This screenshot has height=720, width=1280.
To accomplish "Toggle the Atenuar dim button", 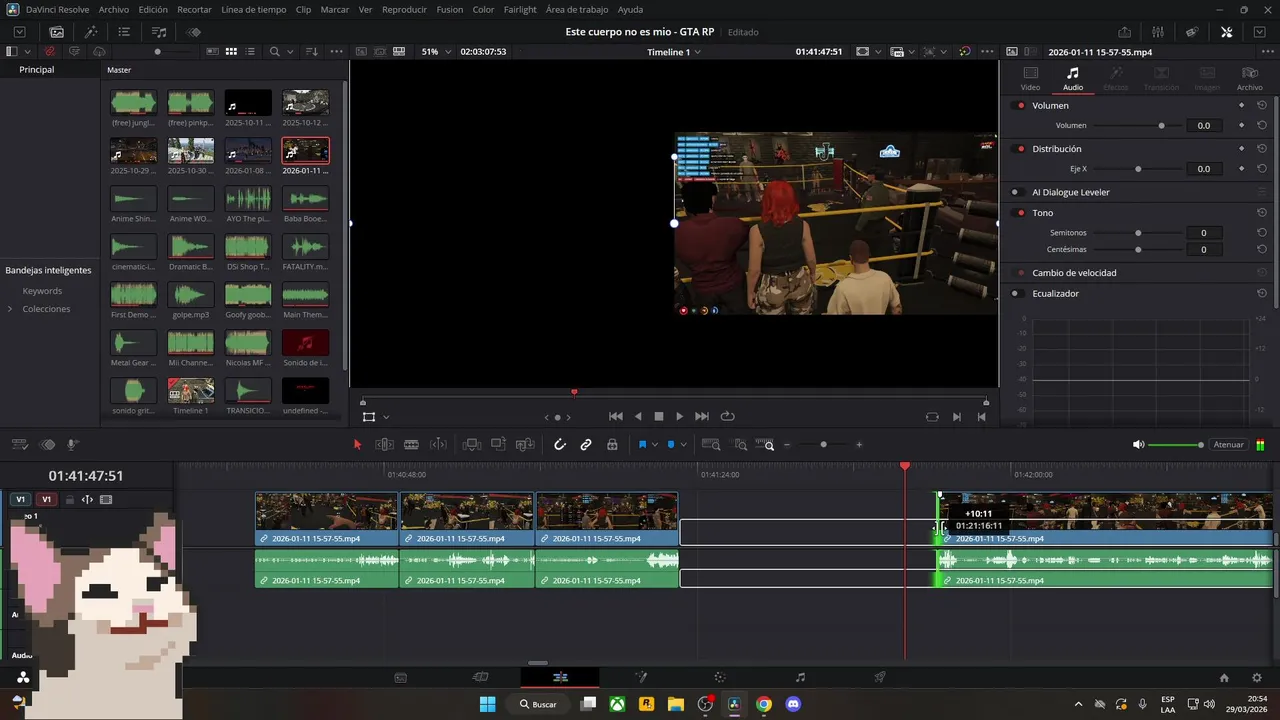I will (1228, 445).
